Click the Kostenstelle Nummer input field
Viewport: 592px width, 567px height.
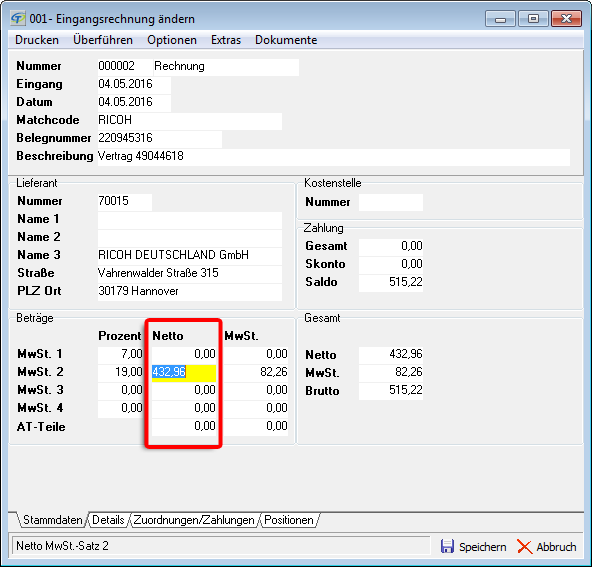coord(391,202)
